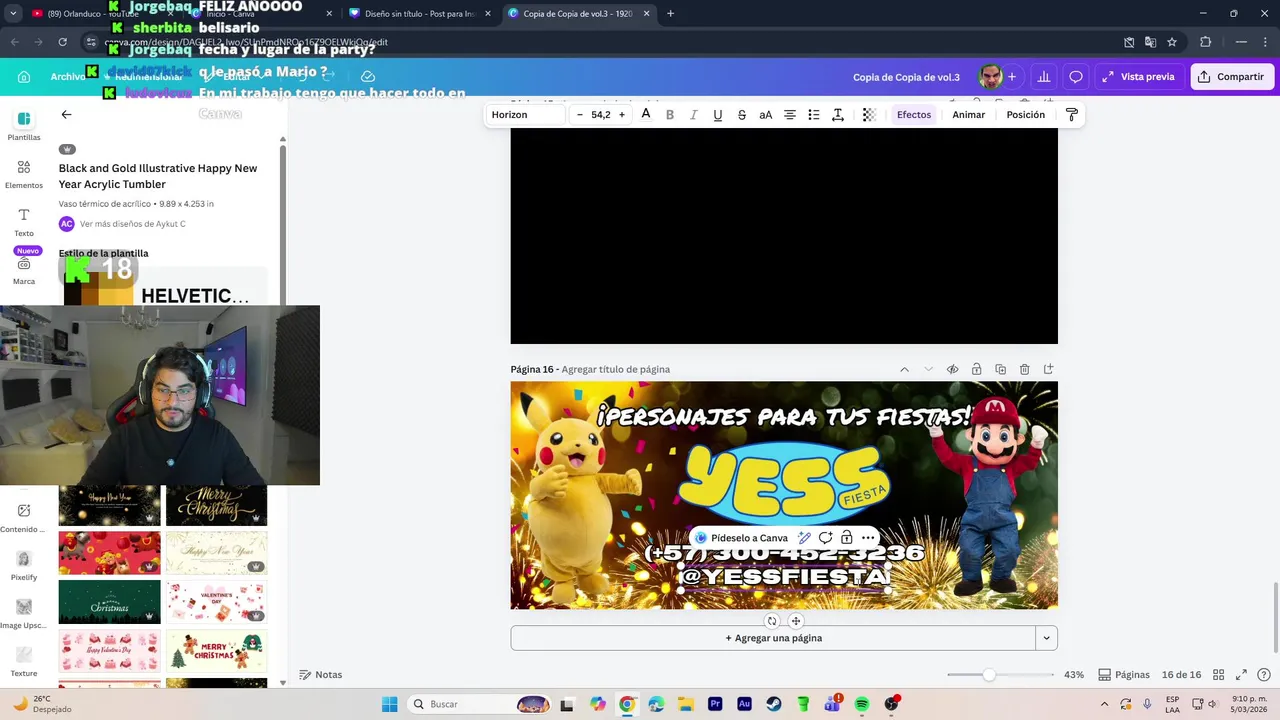Open grid view of pages
The width and height of the screenshot is (1280, 720).
(1219, 675)
